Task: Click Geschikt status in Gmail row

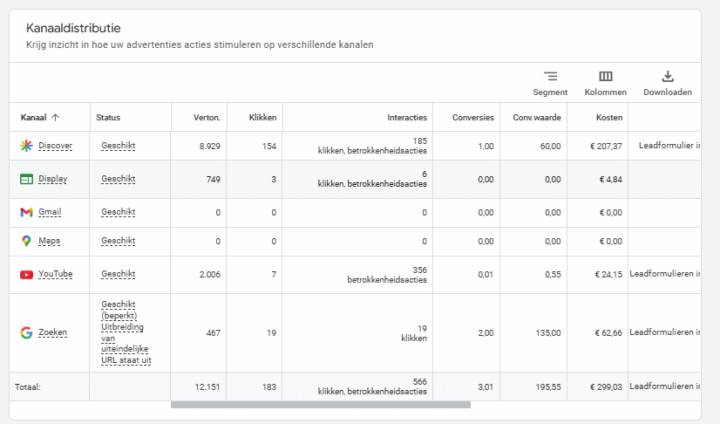Action: pyautogui.click(x=118, y=212)
